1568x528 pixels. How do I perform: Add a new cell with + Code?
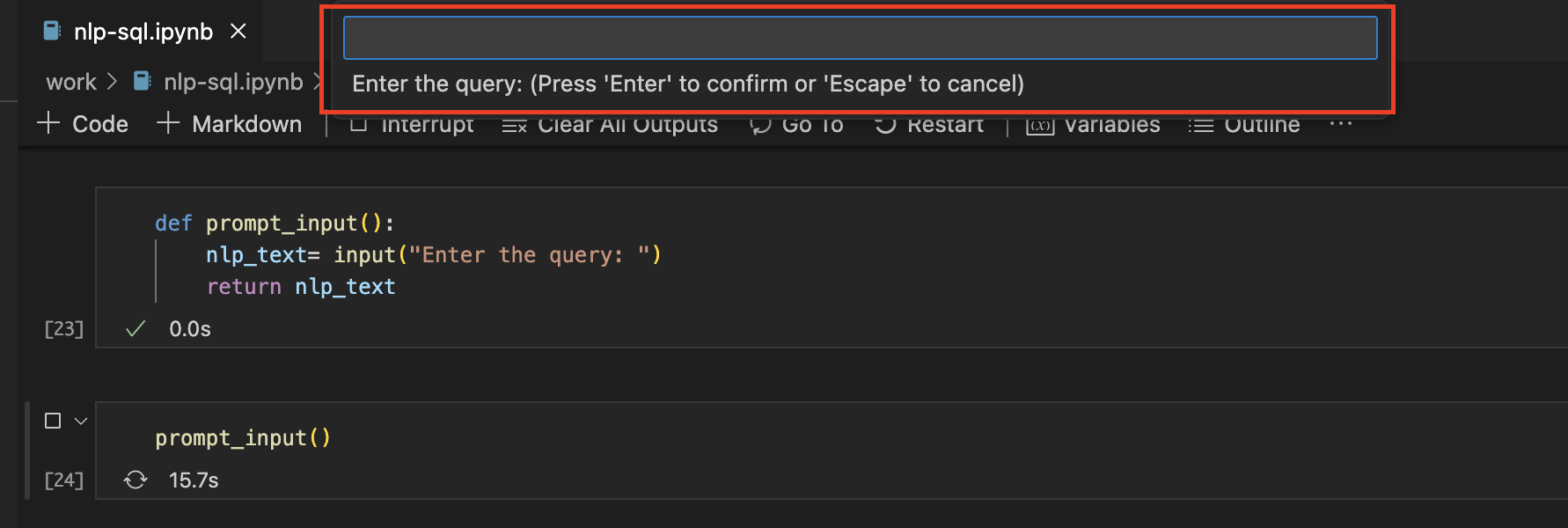(83, 123)
